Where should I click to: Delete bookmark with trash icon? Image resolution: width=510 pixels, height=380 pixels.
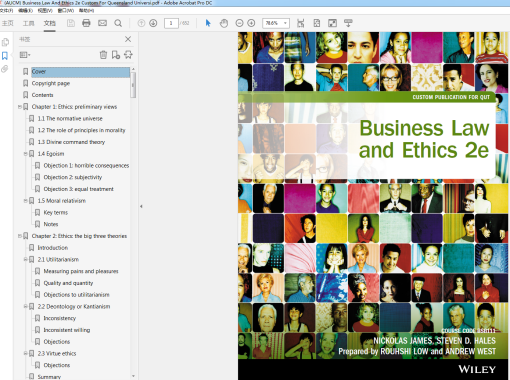click(103, 55)
